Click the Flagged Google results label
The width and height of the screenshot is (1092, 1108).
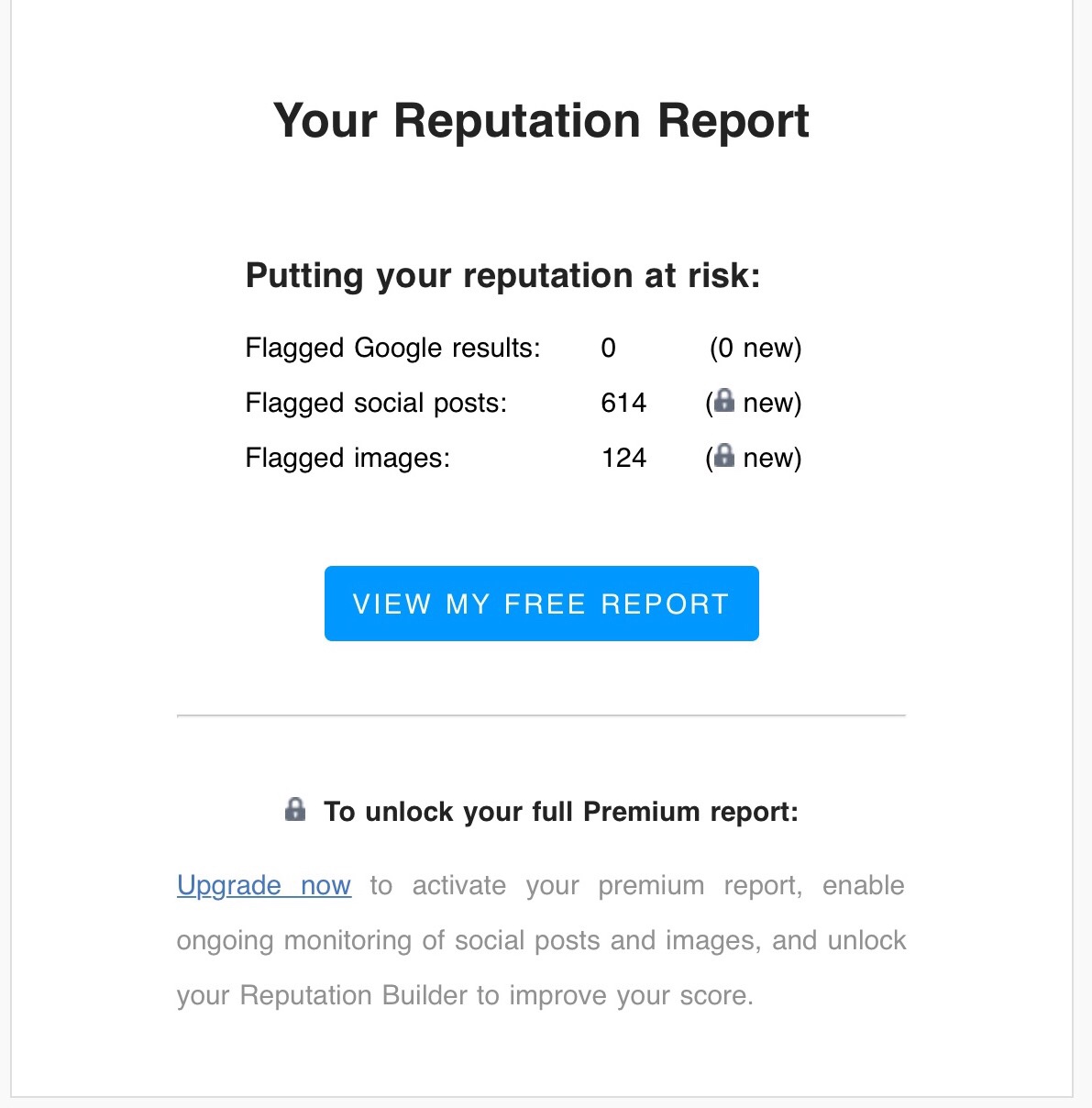pos(392,348)
